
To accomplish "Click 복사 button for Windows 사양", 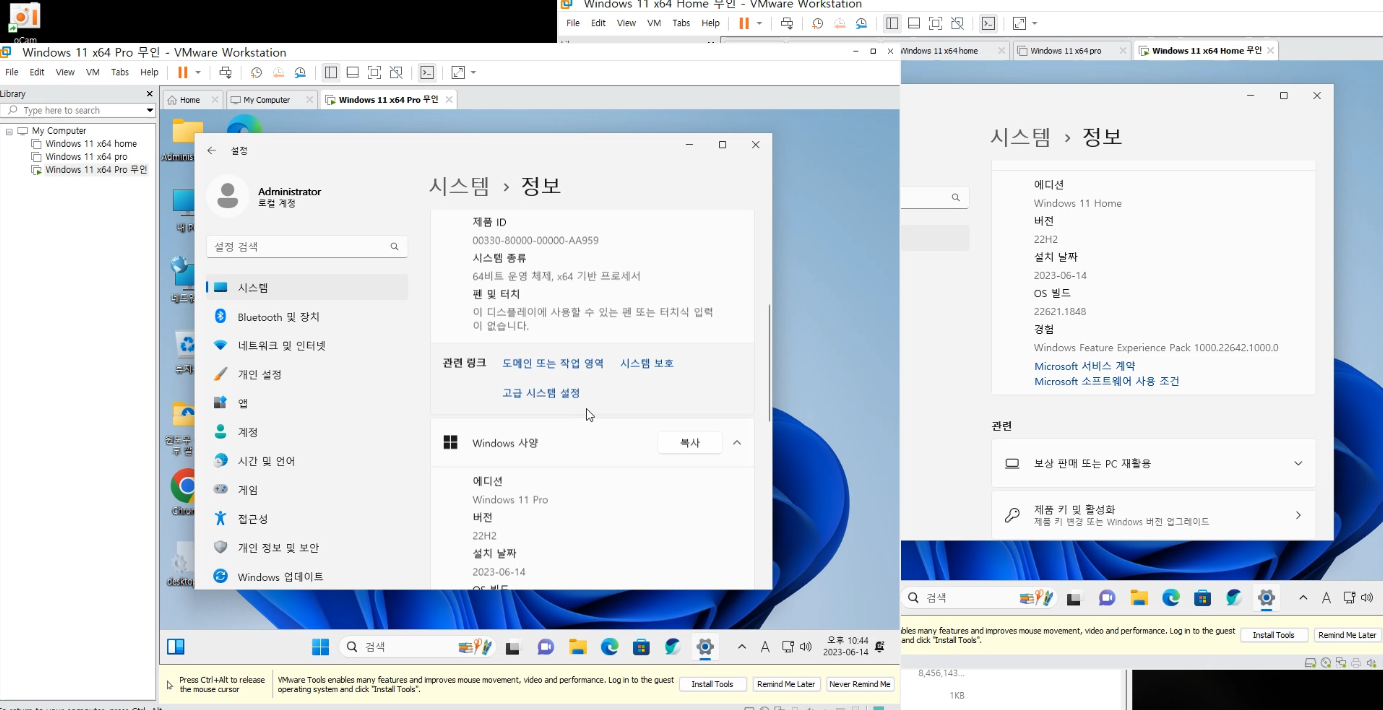I will click(690, 442).
